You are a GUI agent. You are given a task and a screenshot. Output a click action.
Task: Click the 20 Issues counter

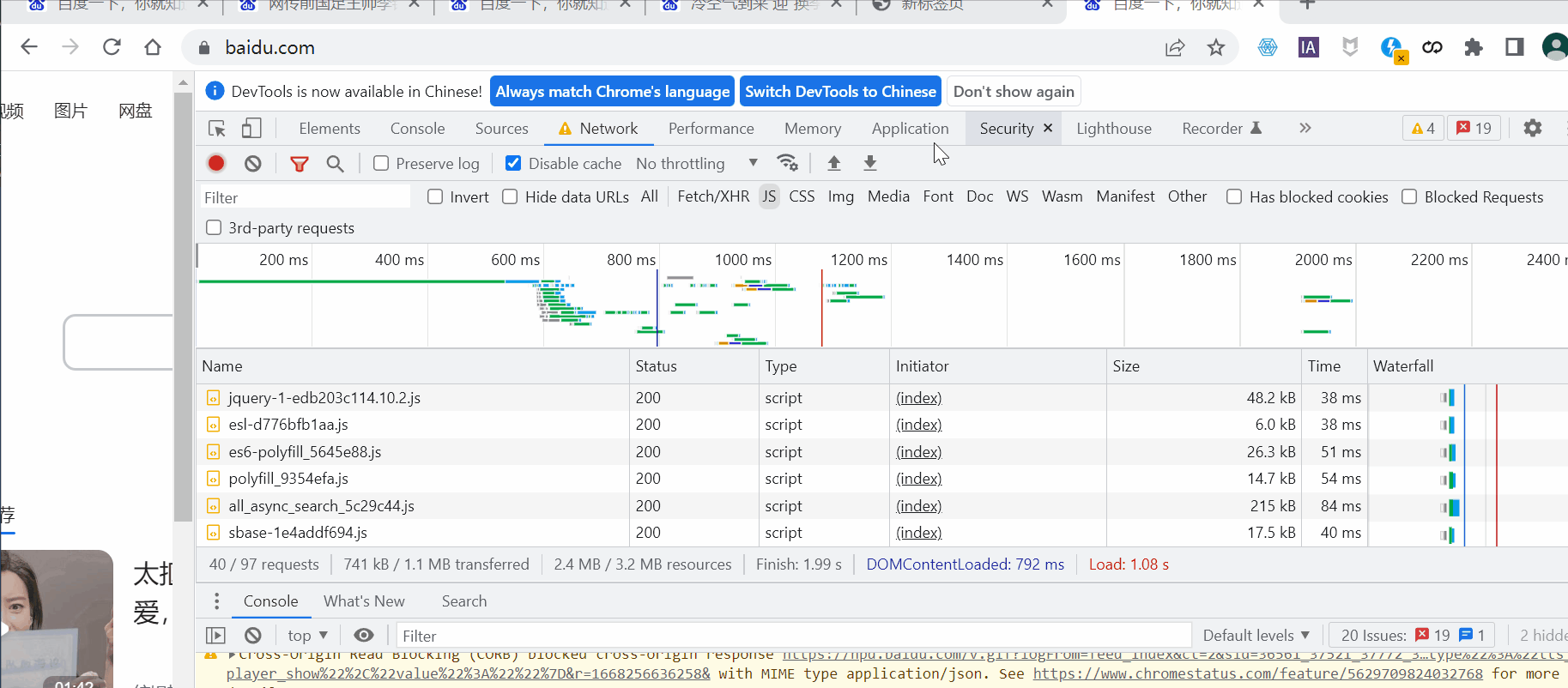pyautogui.click(x=1413, y=636)
